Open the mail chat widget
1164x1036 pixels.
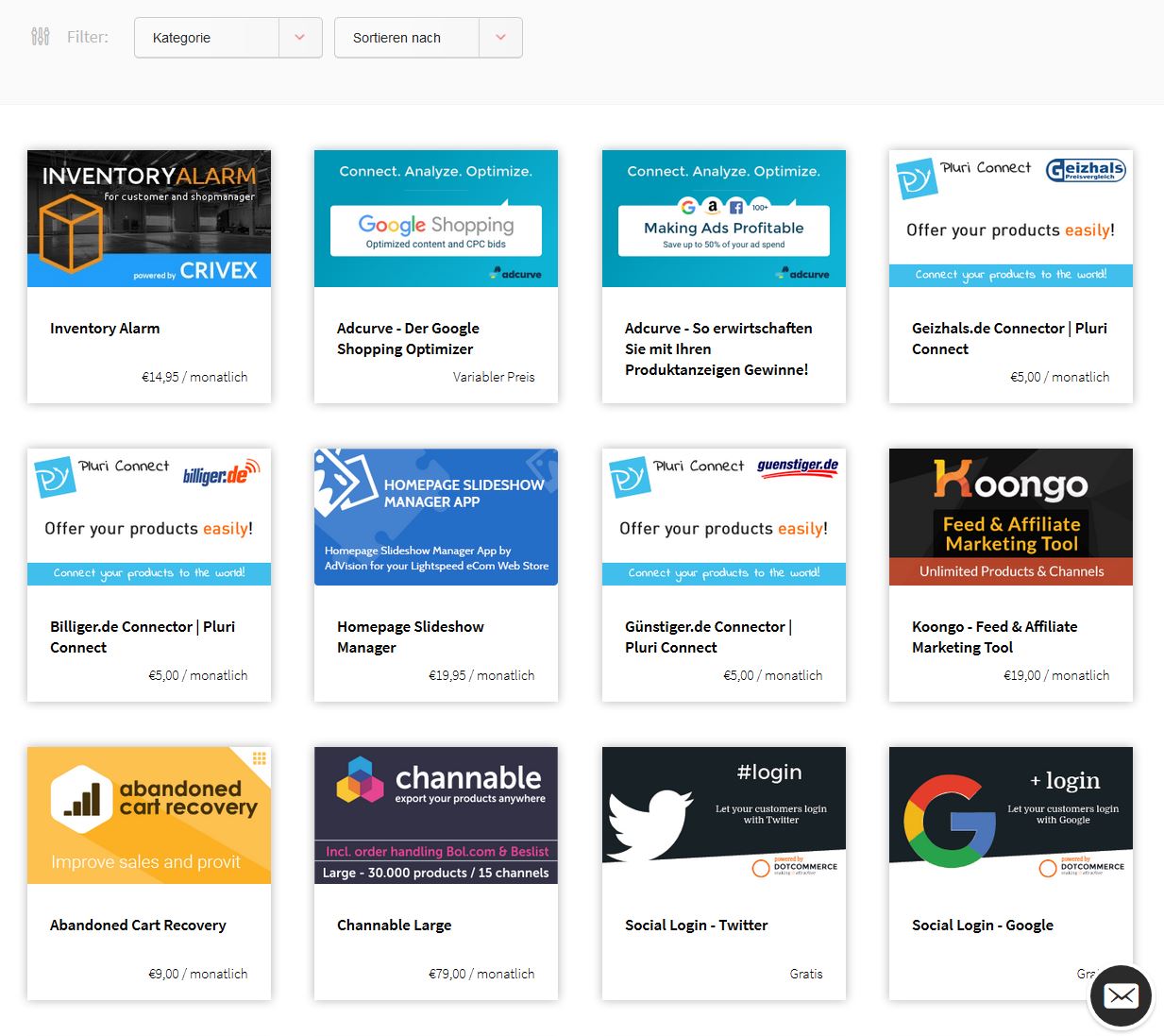click(1121, 995)
